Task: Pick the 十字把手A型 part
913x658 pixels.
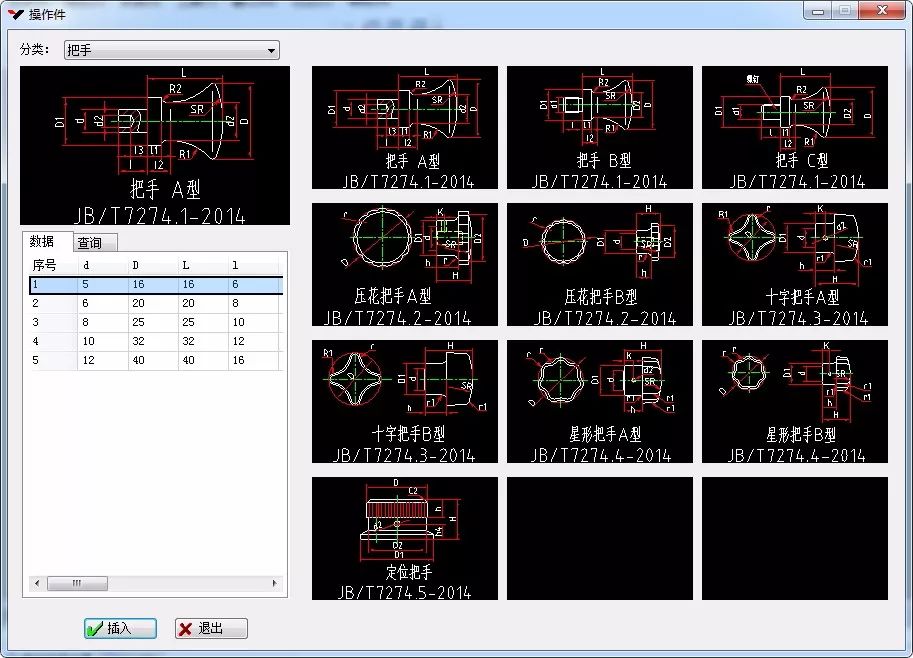Action: point(794,264)
